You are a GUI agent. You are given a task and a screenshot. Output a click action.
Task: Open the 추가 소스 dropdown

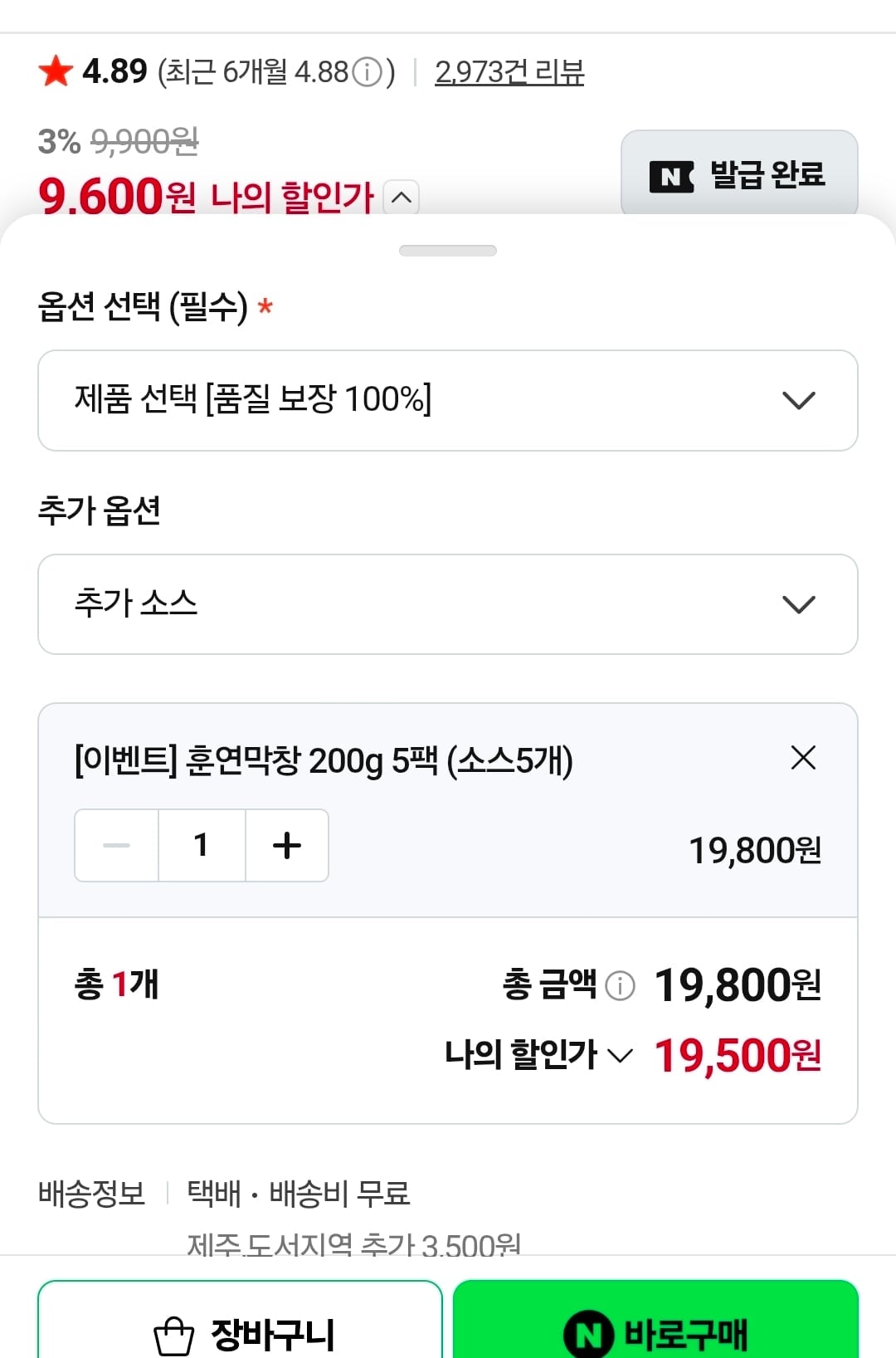click(x=448, y=604)
